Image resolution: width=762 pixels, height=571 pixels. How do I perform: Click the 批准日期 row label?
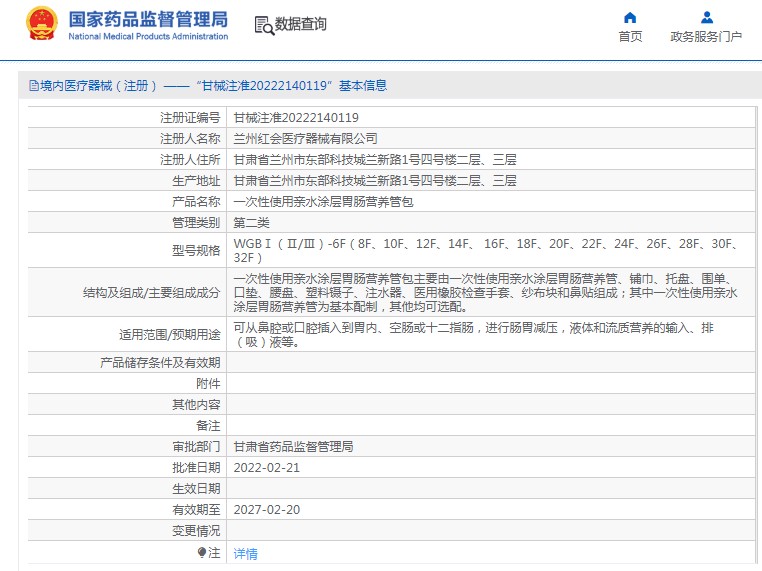[196, 468]
